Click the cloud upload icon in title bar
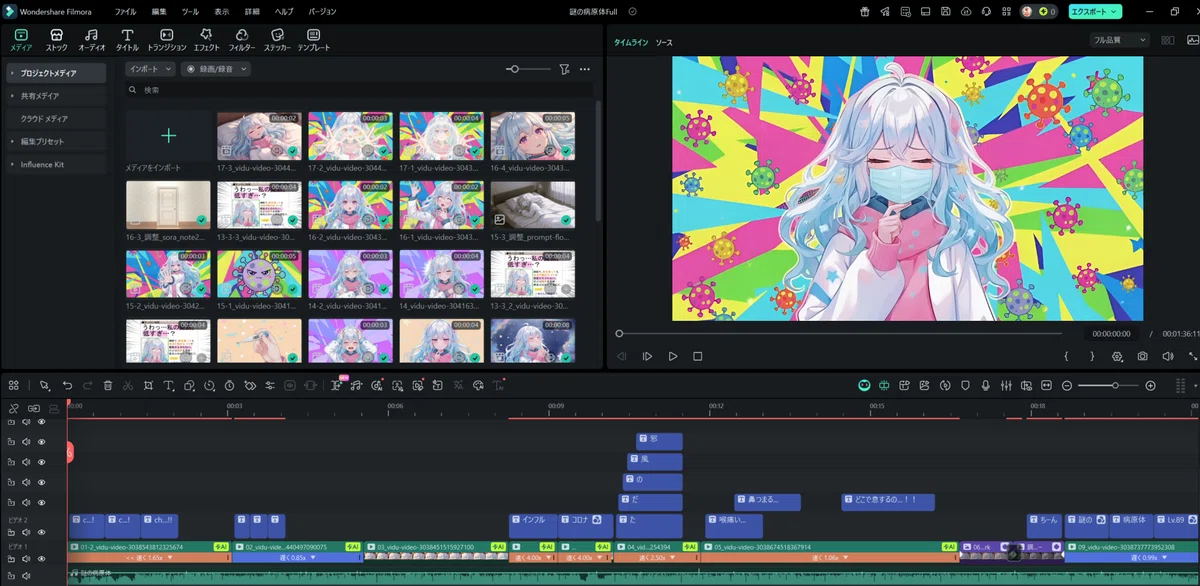The width and height of the screenshot is (1200, 586). pyautogui.click(x=966, y=11)
